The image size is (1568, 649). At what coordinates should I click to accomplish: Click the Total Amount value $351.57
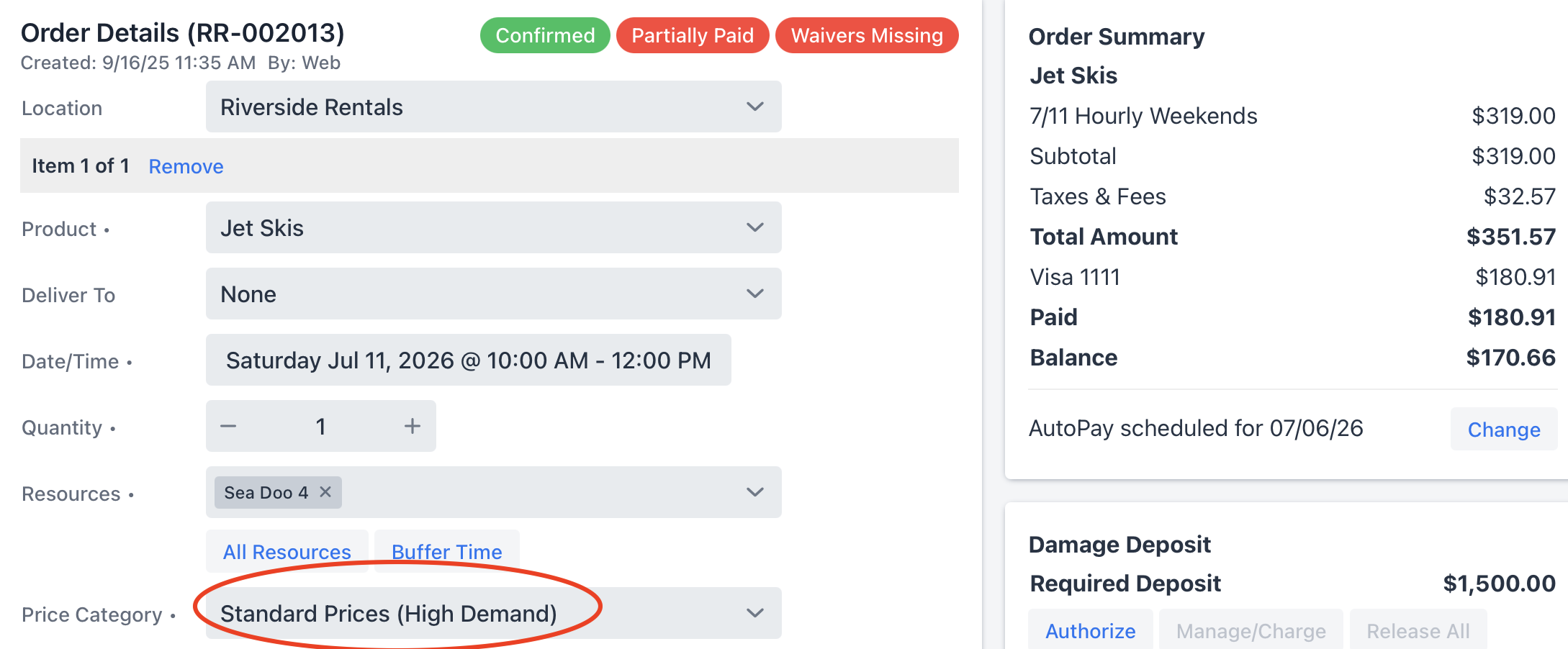1510,237
